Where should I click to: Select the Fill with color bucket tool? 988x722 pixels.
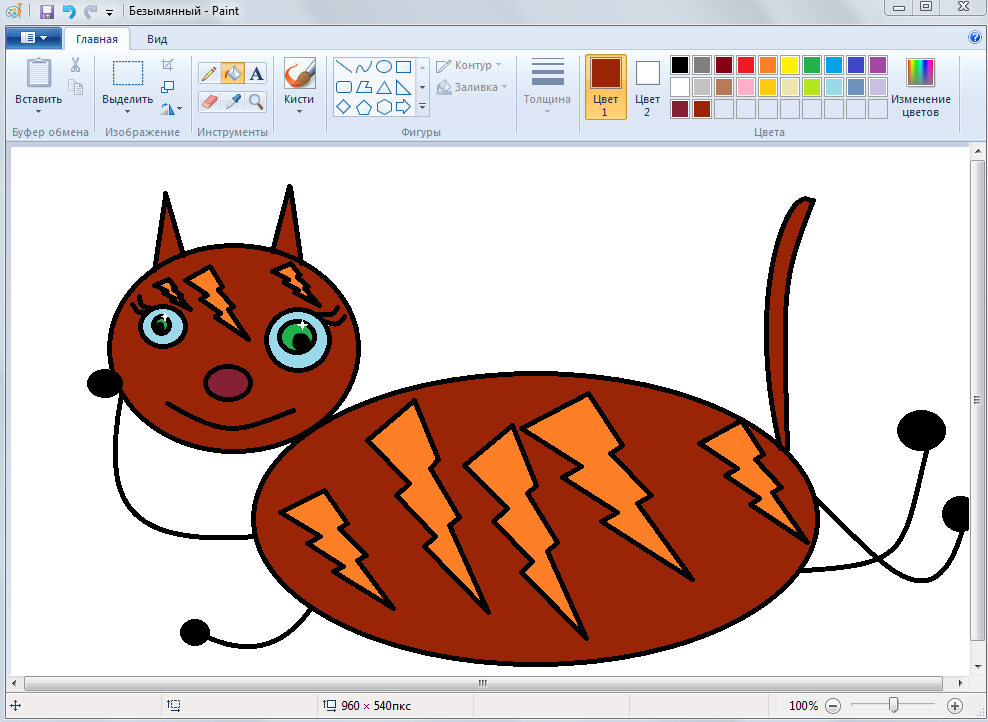tap(232, 73)
